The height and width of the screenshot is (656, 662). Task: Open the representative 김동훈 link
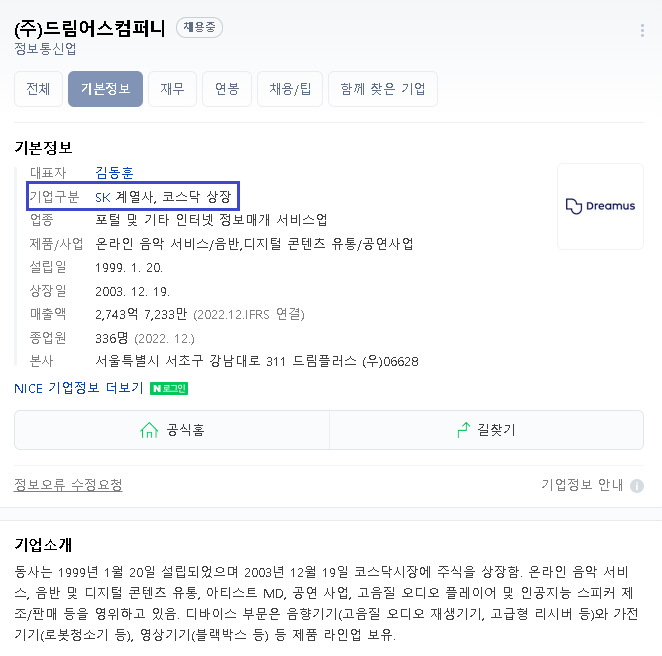[114, 173]
